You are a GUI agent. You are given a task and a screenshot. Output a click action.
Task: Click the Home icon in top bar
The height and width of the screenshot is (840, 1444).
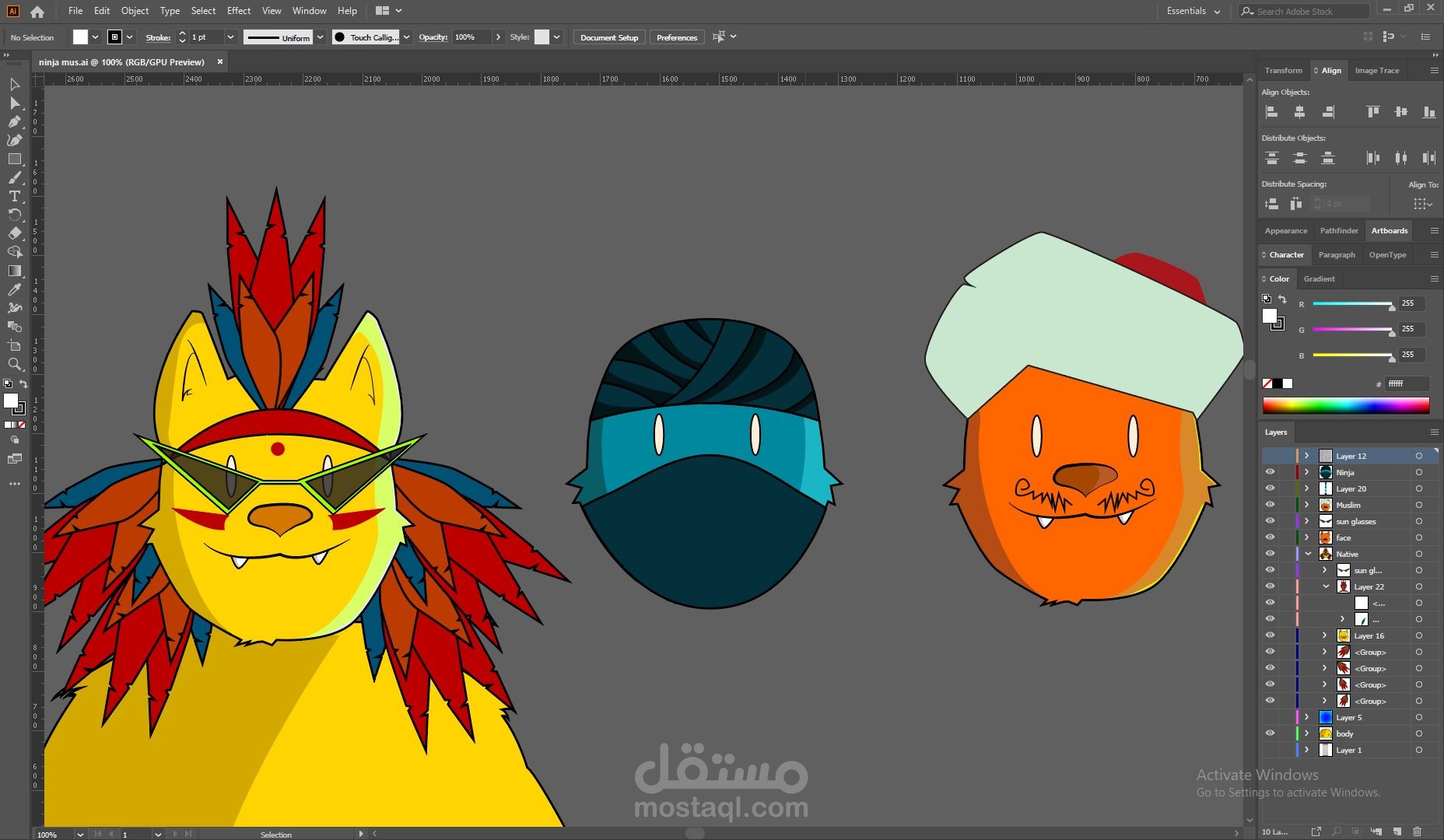[x=37, y=12]
